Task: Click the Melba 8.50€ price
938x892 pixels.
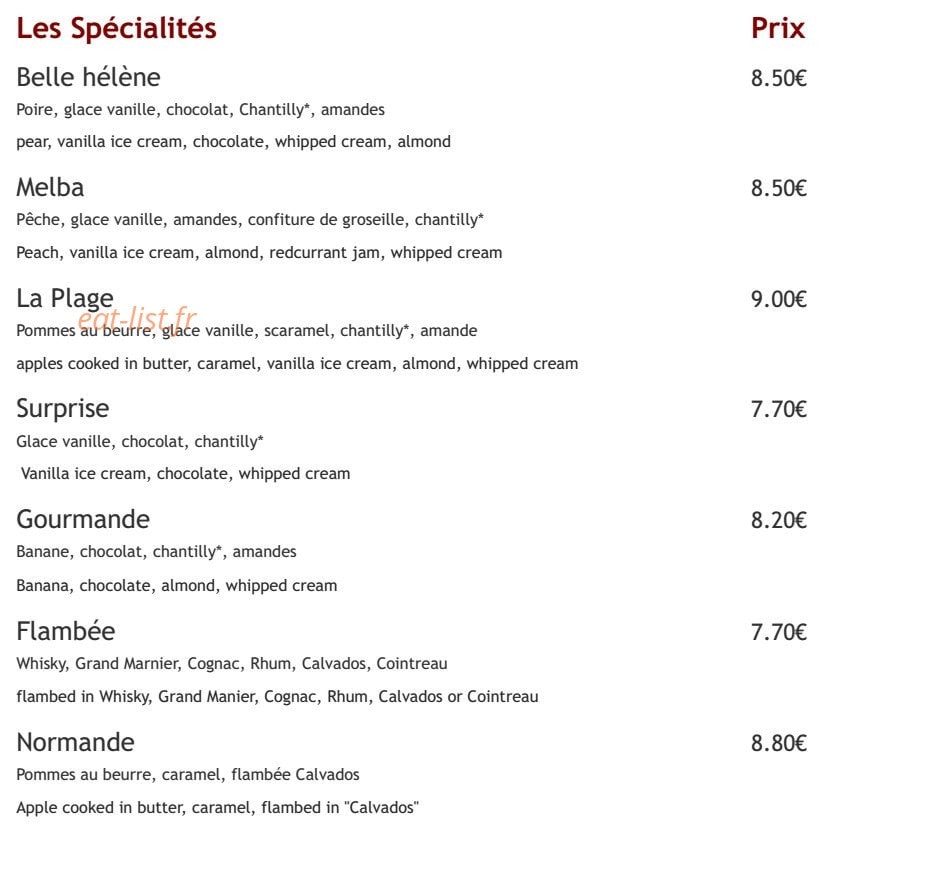Action: [x=779, y=188]
